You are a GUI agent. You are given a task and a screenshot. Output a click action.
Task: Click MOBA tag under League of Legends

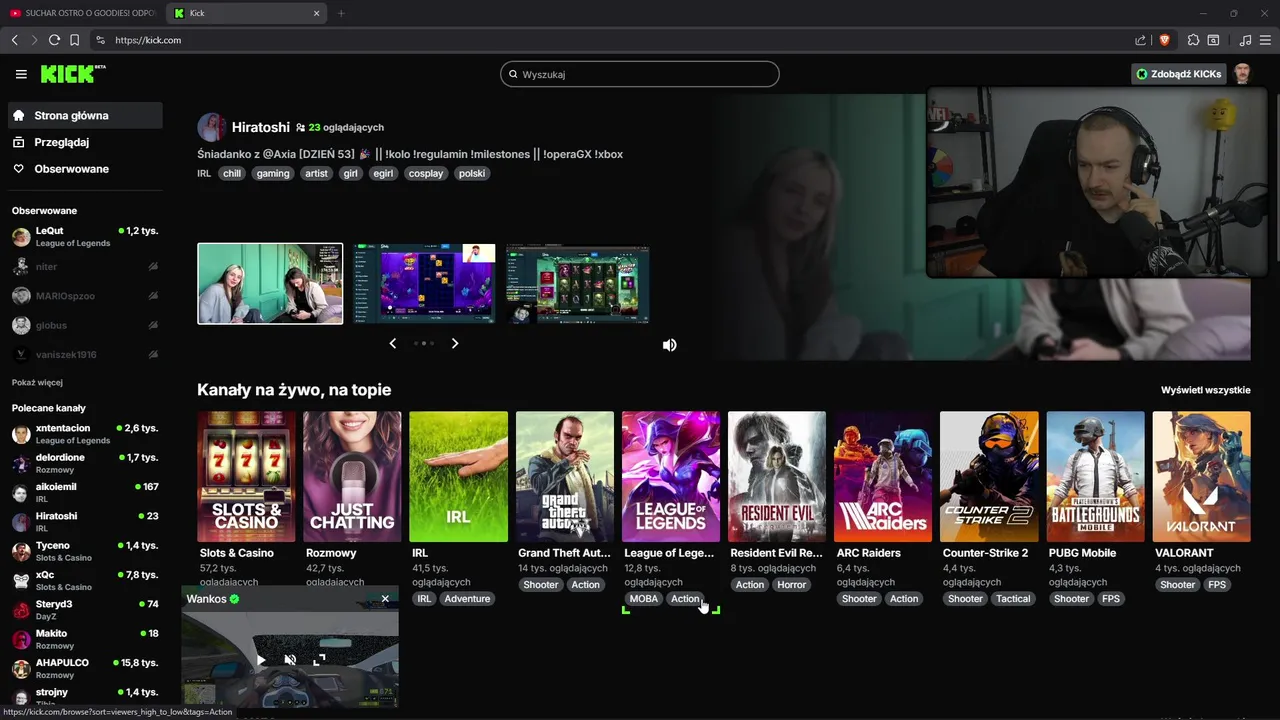click(644, 599)
